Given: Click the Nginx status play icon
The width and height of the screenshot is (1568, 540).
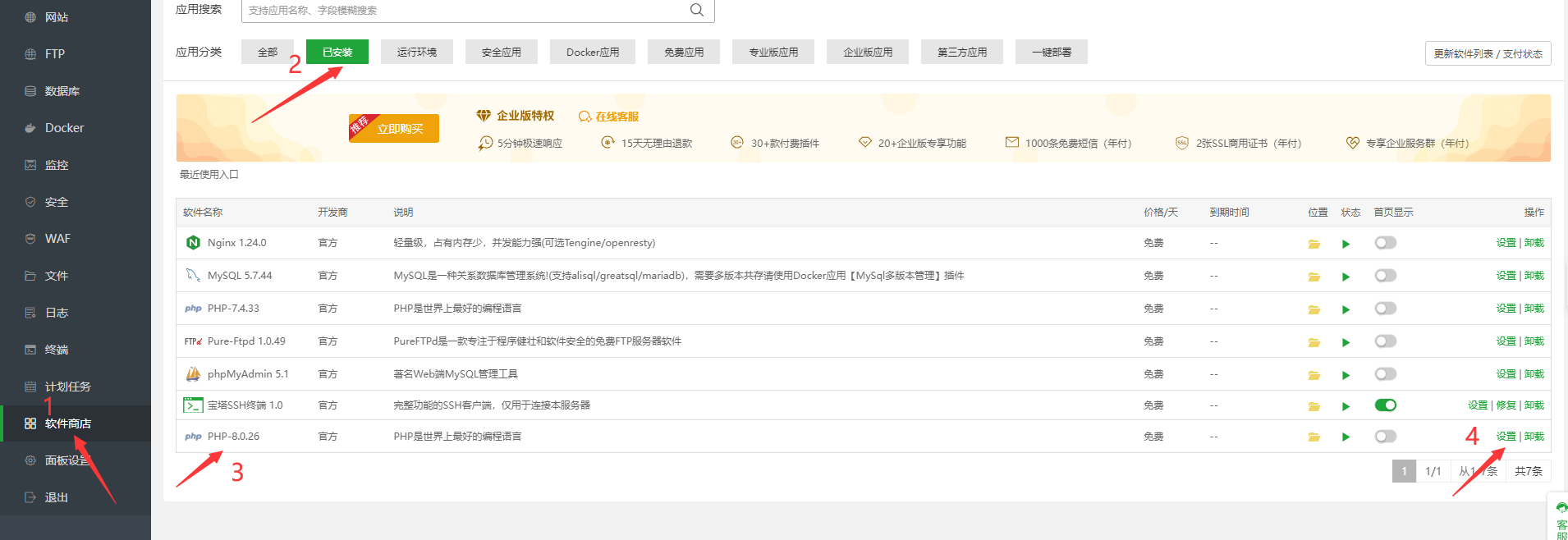Looking at the screenshot, I should [1346, 244].
